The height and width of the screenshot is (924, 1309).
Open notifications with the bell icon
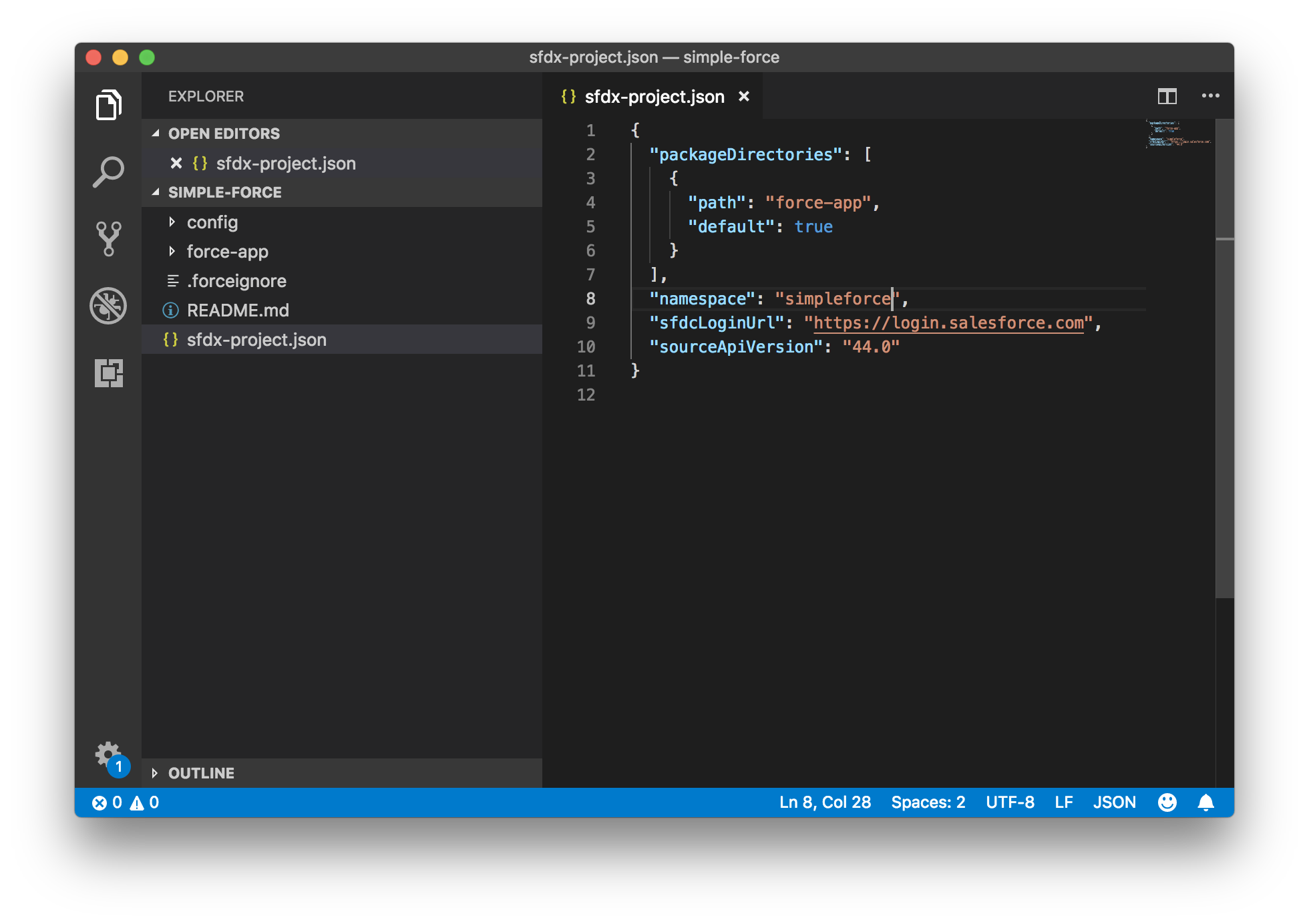point(1206,802)
